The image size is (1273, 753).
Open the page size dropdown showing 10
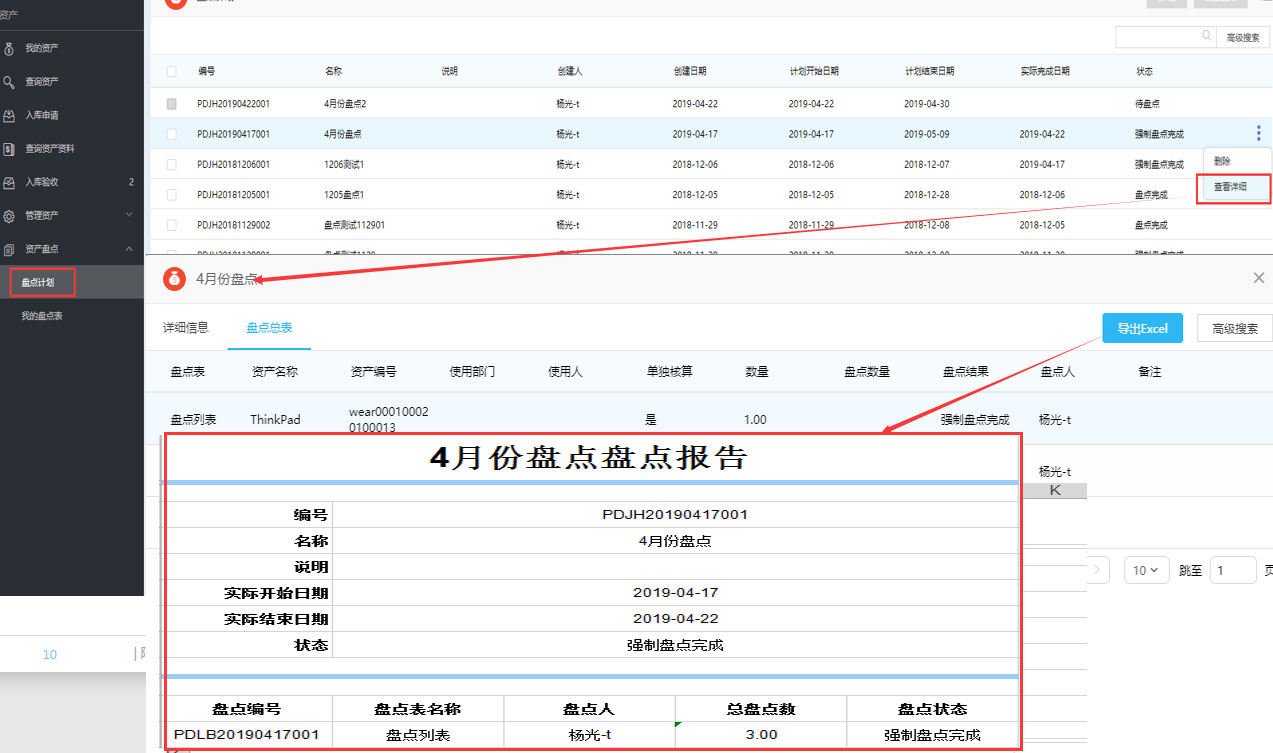1146,570
